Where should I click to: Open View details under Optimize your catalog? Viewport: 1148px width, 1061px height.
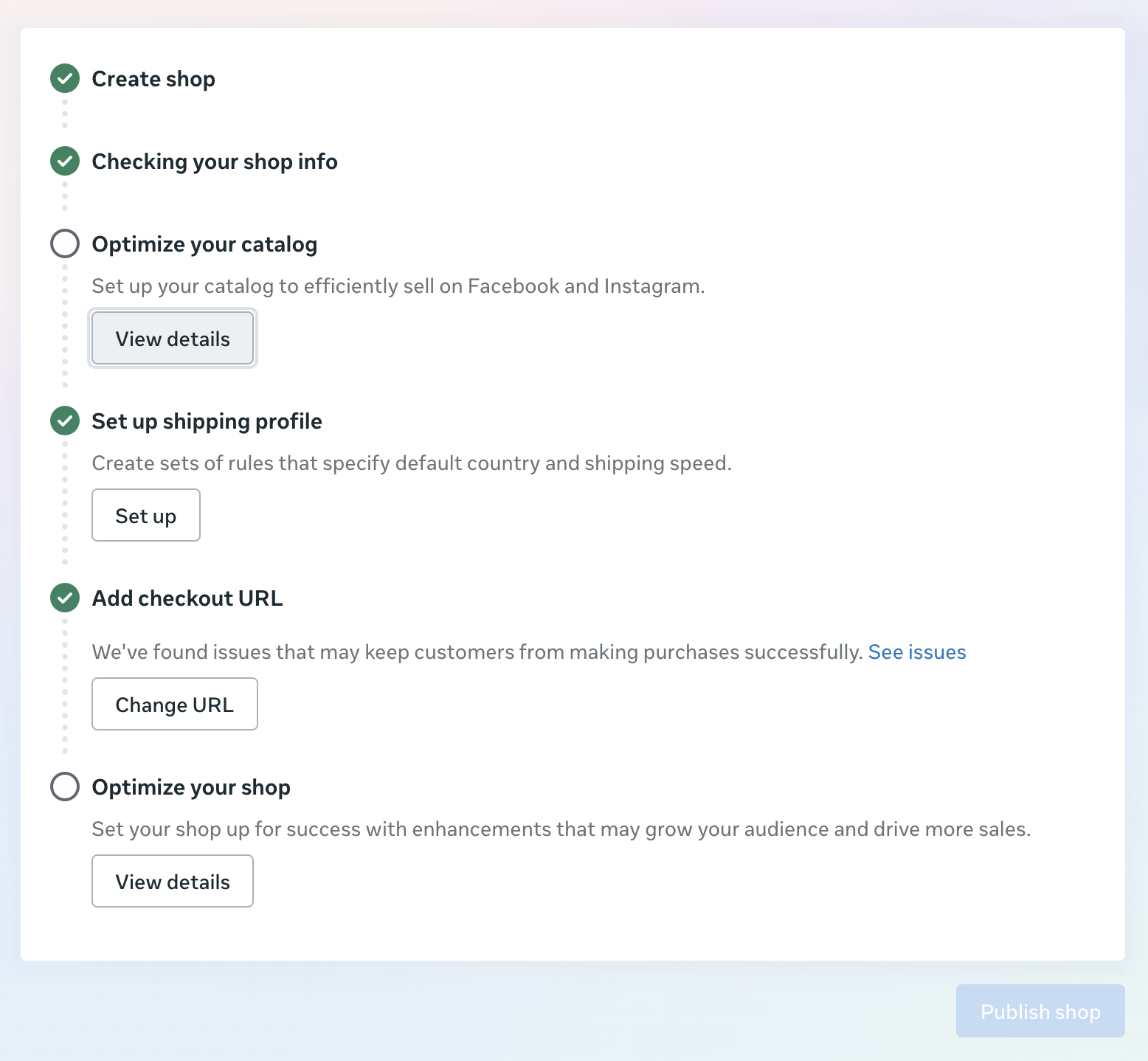click(173, 339)
